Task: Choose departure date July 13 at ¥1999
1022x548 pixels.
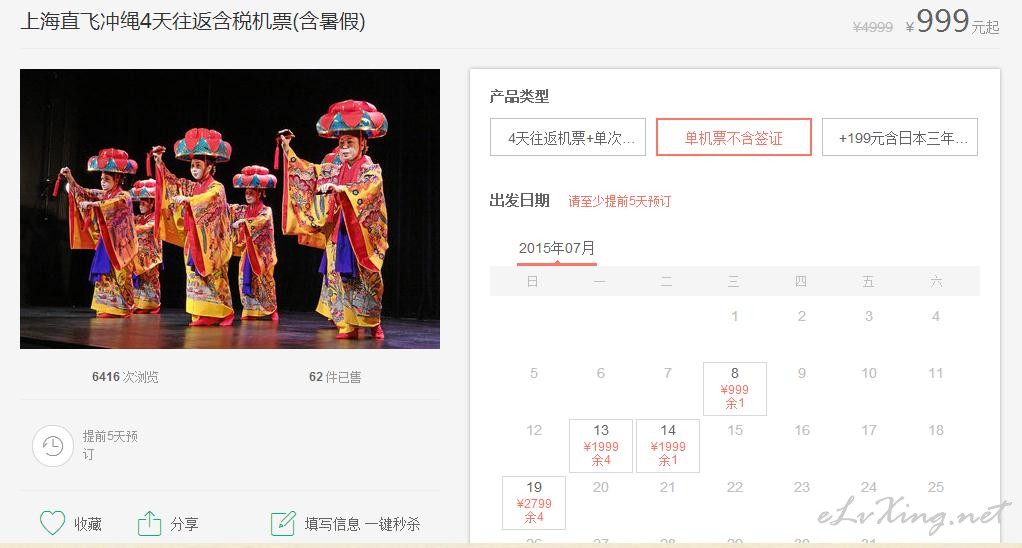Action: [x=601, y=446]
